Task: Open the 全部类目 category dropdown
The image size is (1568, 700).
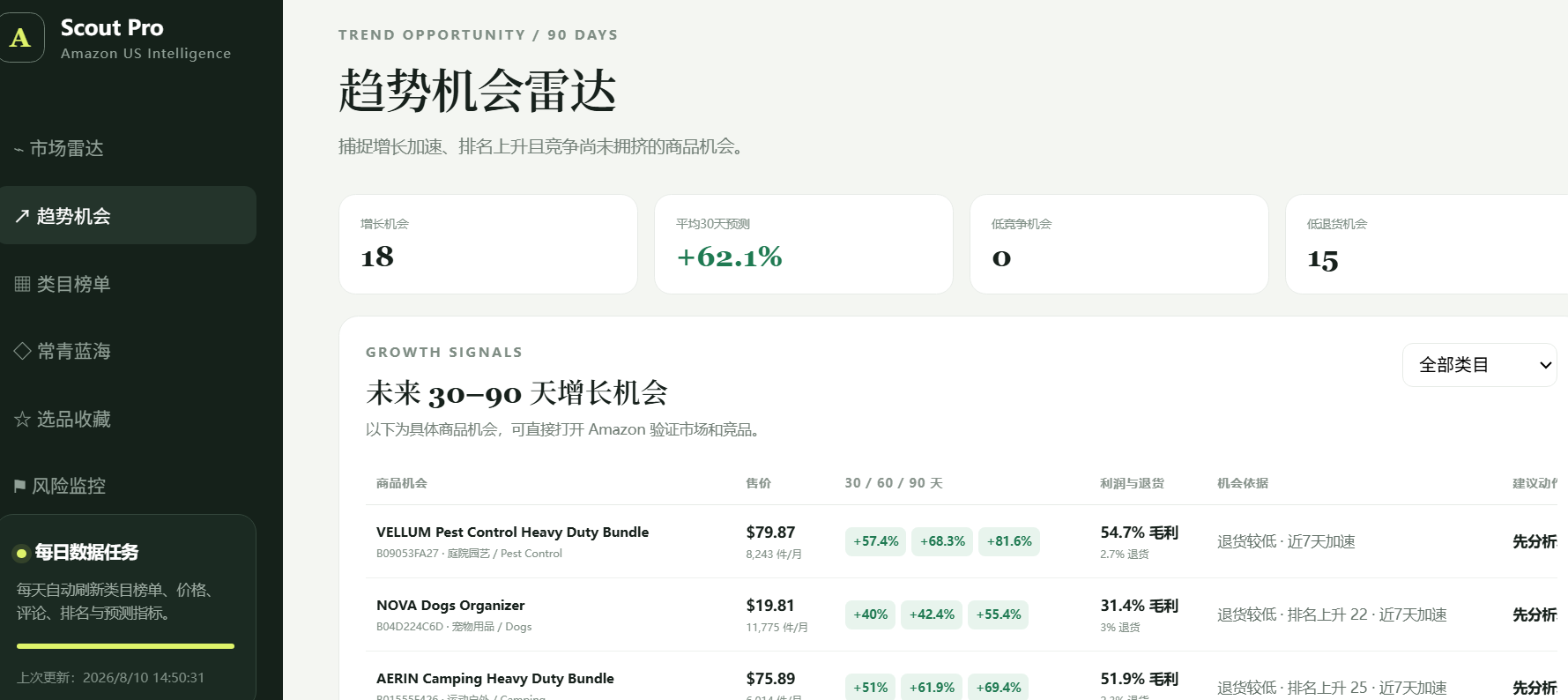Action: 1479,365
